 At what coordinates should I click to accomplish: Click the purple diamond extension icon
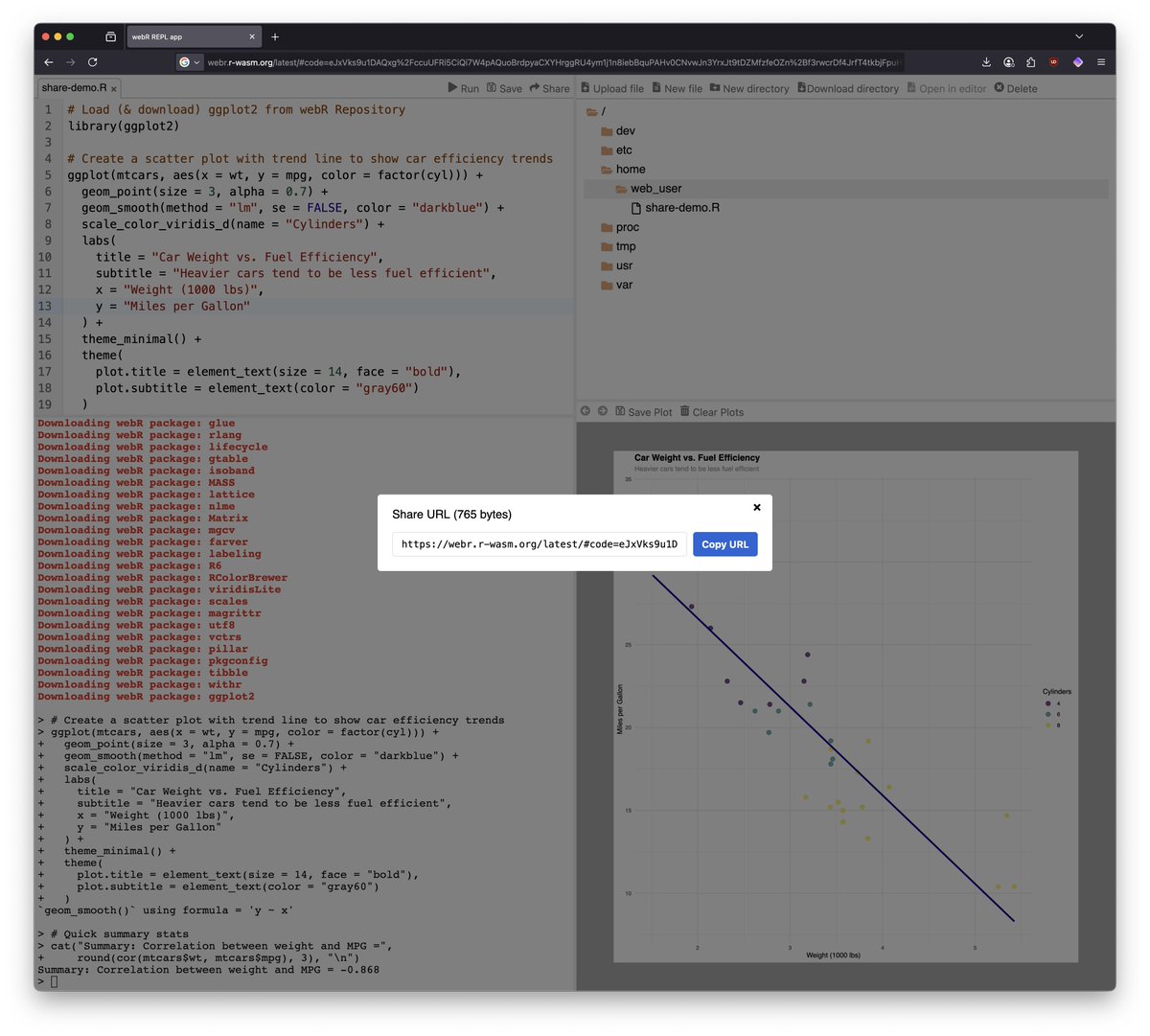click(1077, 62)
